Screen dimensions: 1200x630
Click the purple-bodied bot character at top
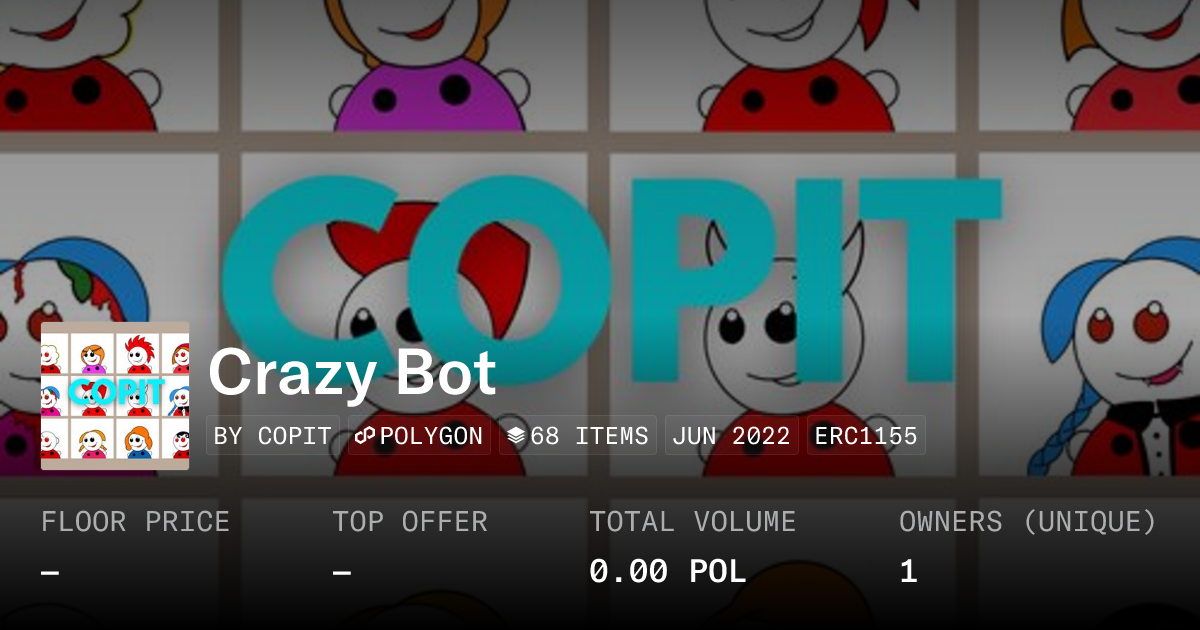click(430, 70)
